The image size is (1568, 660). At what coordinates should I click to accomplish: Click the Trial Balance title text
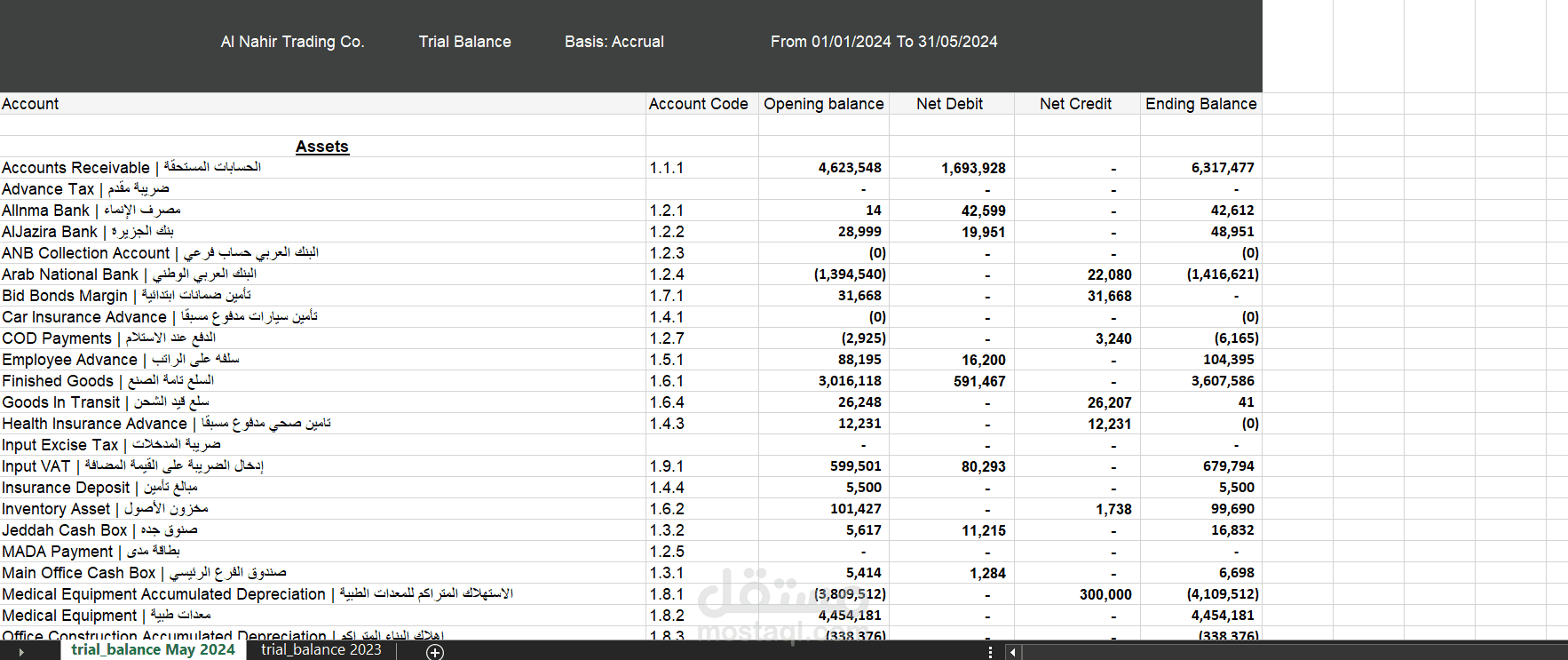[465, 42]
